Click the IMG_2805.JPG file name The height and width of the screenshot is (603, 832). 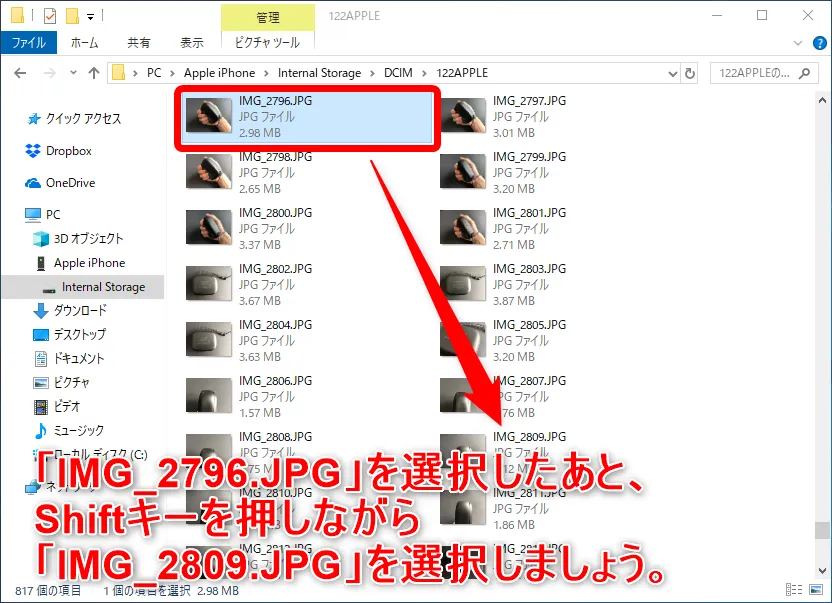click(529, 324)
